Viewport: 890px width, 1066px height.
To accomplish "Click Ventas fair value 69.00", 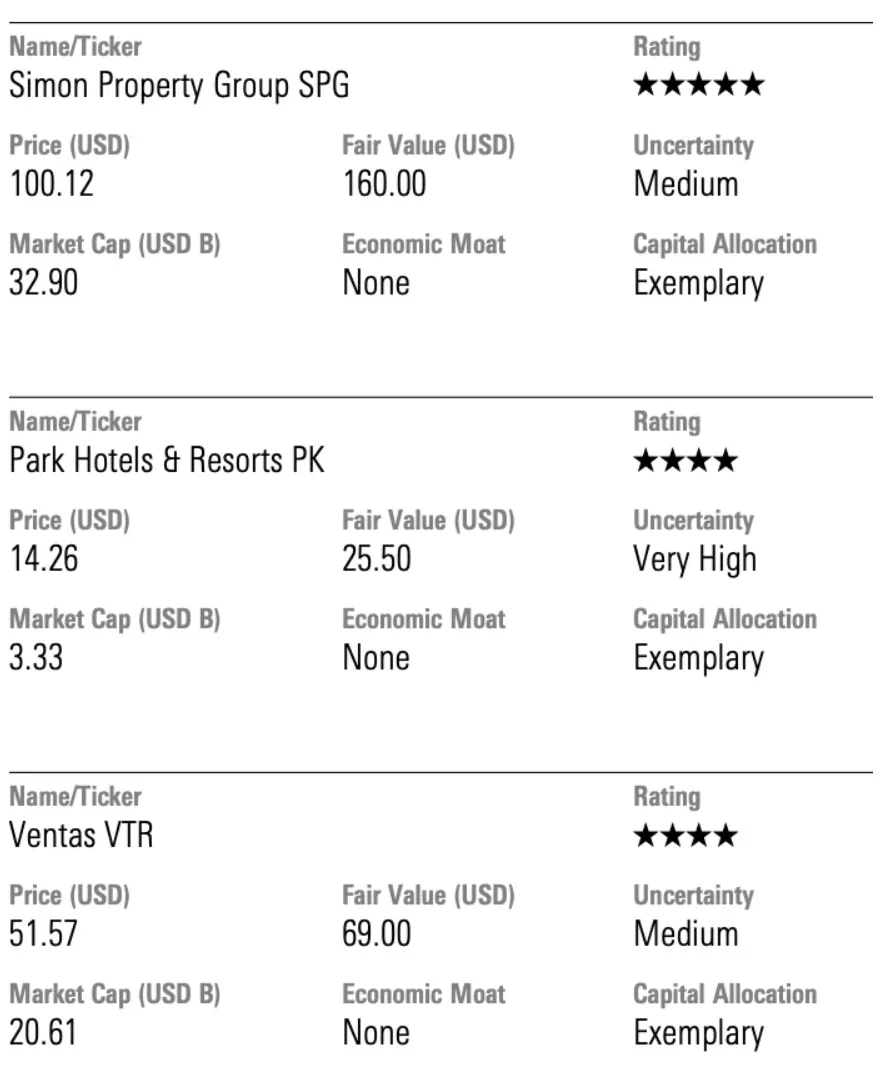I will coord(377,934).
